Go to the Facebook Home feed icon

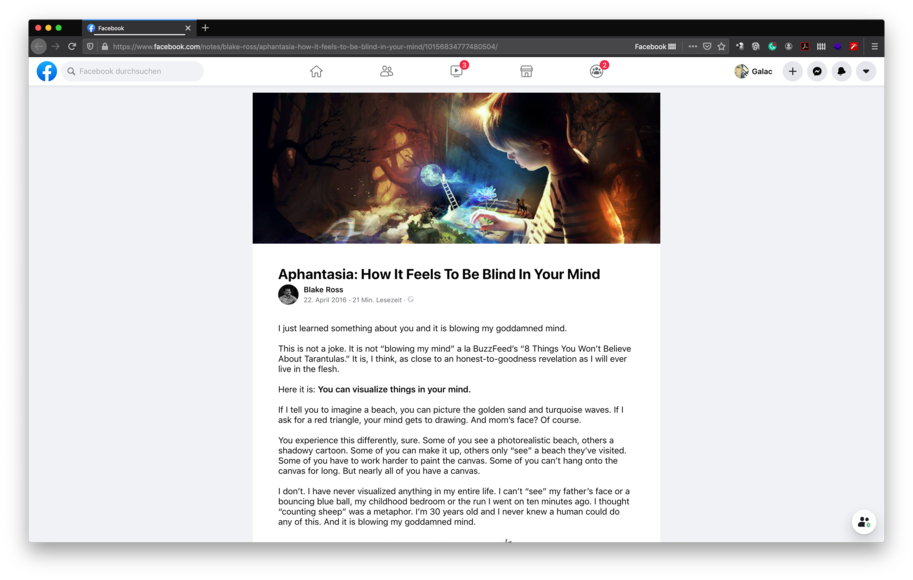316,71
